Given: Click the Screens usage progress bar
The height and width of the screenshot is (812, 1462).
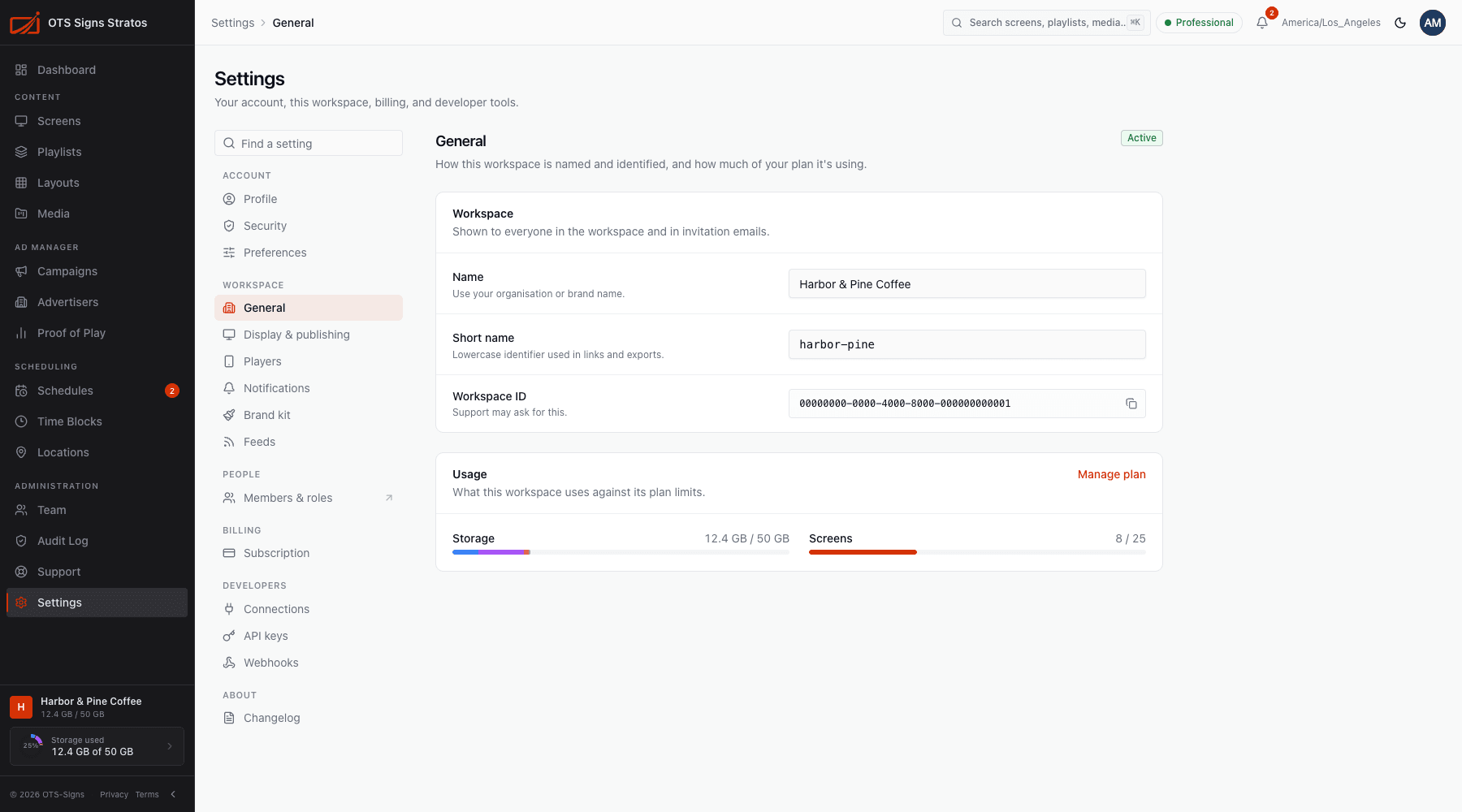Looking at the screenshot, I should 977,552.
